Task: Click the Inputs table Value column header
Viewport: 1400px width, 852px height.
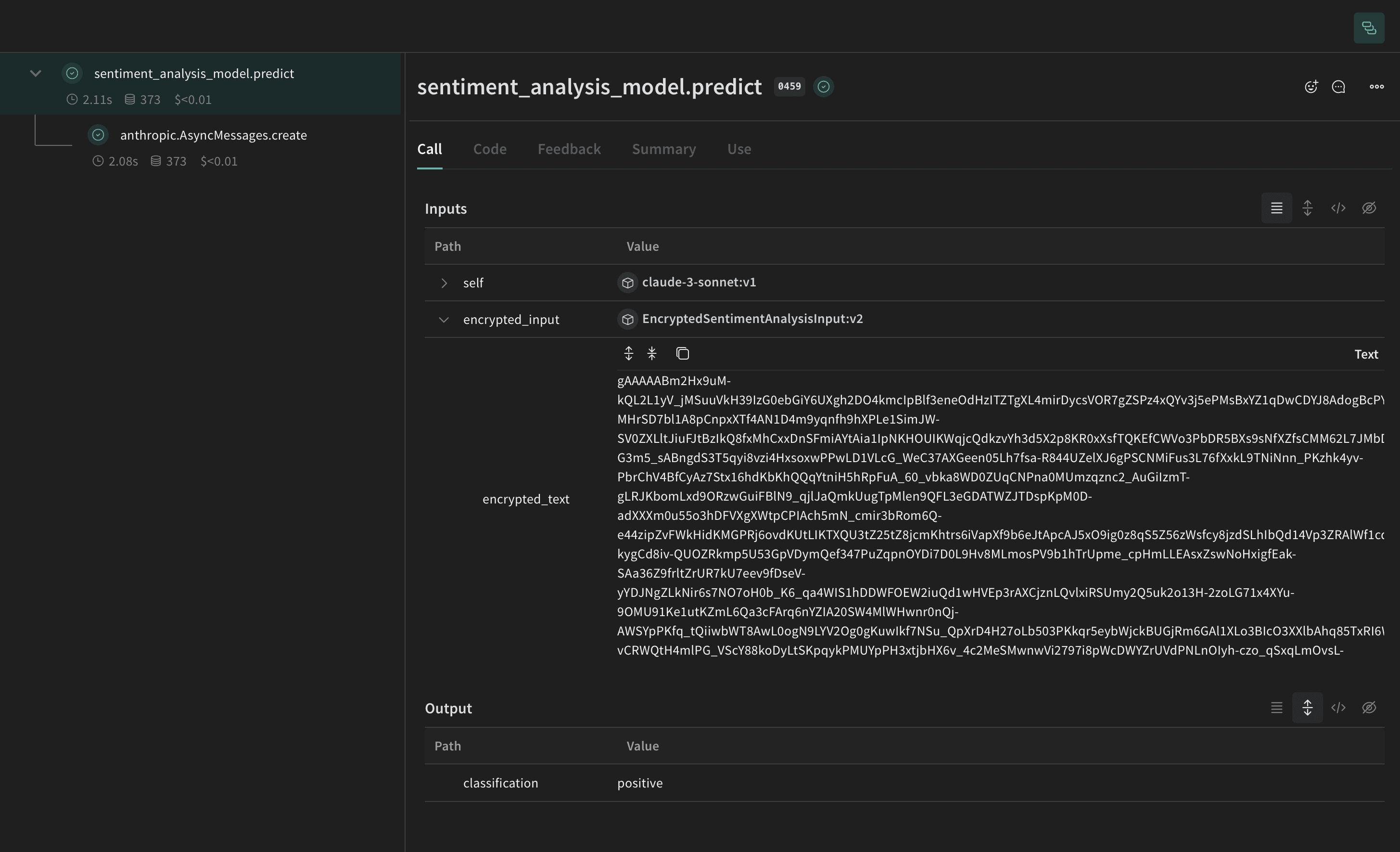Action: 643,246
